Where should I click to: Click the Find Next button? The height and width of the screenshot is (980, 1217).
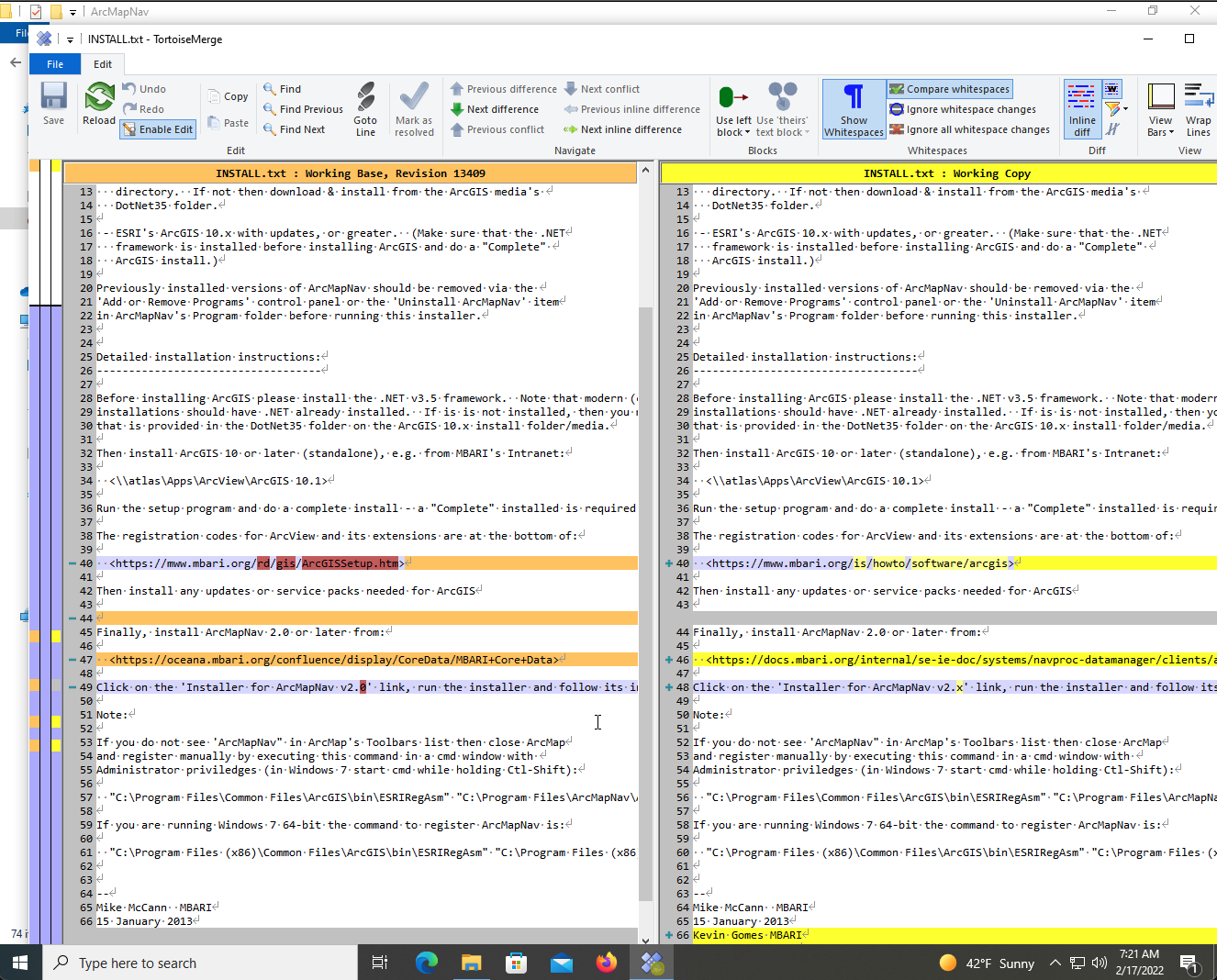click(x=295, y=129)
